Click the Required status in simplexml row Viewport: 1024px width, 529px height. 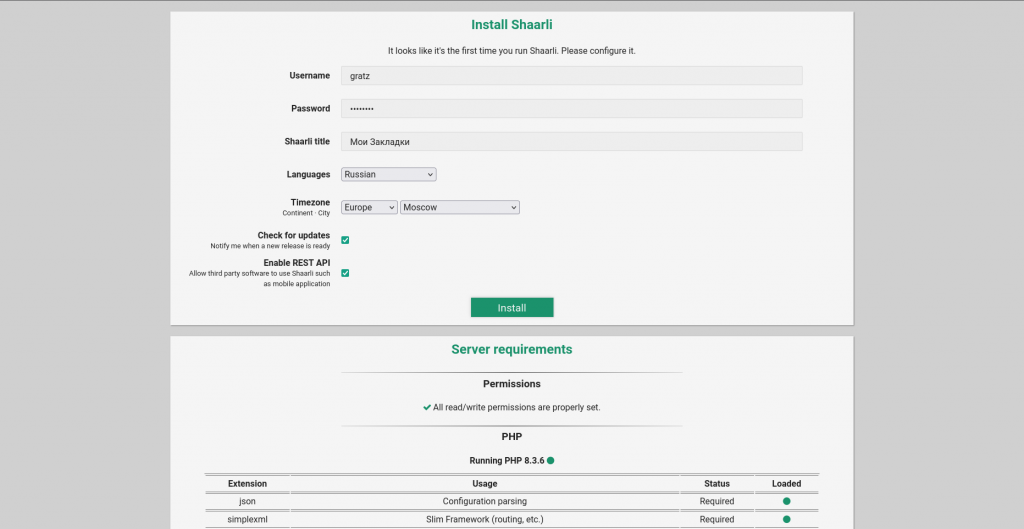pyautogui.click(x=717, y=519)
